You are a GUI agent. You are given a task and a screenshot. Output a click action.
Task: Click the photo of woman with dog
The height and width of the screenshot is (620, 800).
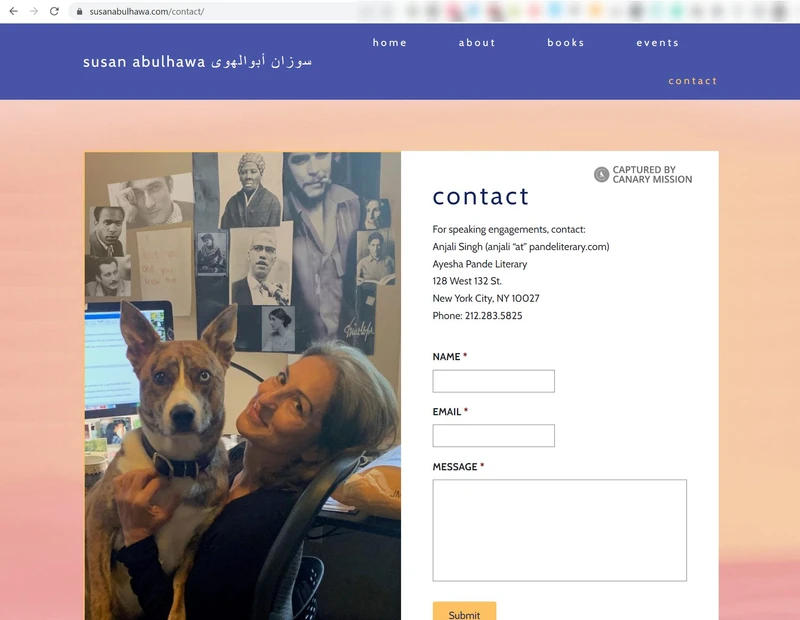(243, 386)
